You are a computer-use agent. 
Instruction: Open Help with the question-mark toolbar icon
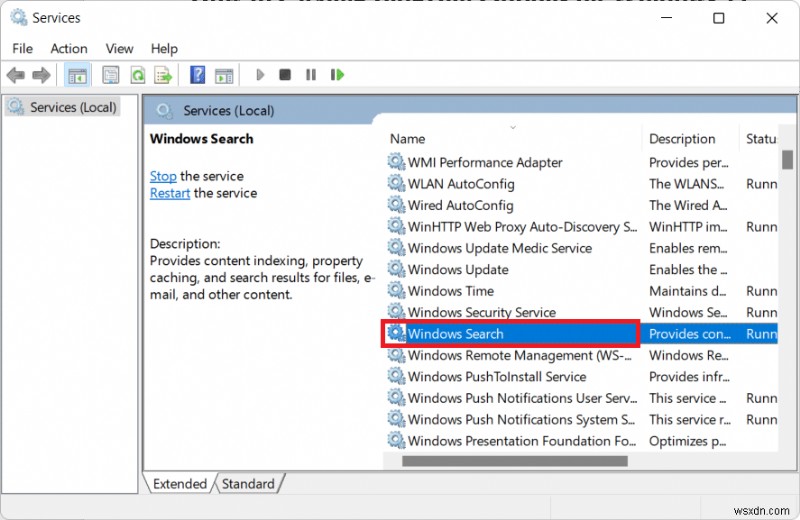tap(197, 75)
